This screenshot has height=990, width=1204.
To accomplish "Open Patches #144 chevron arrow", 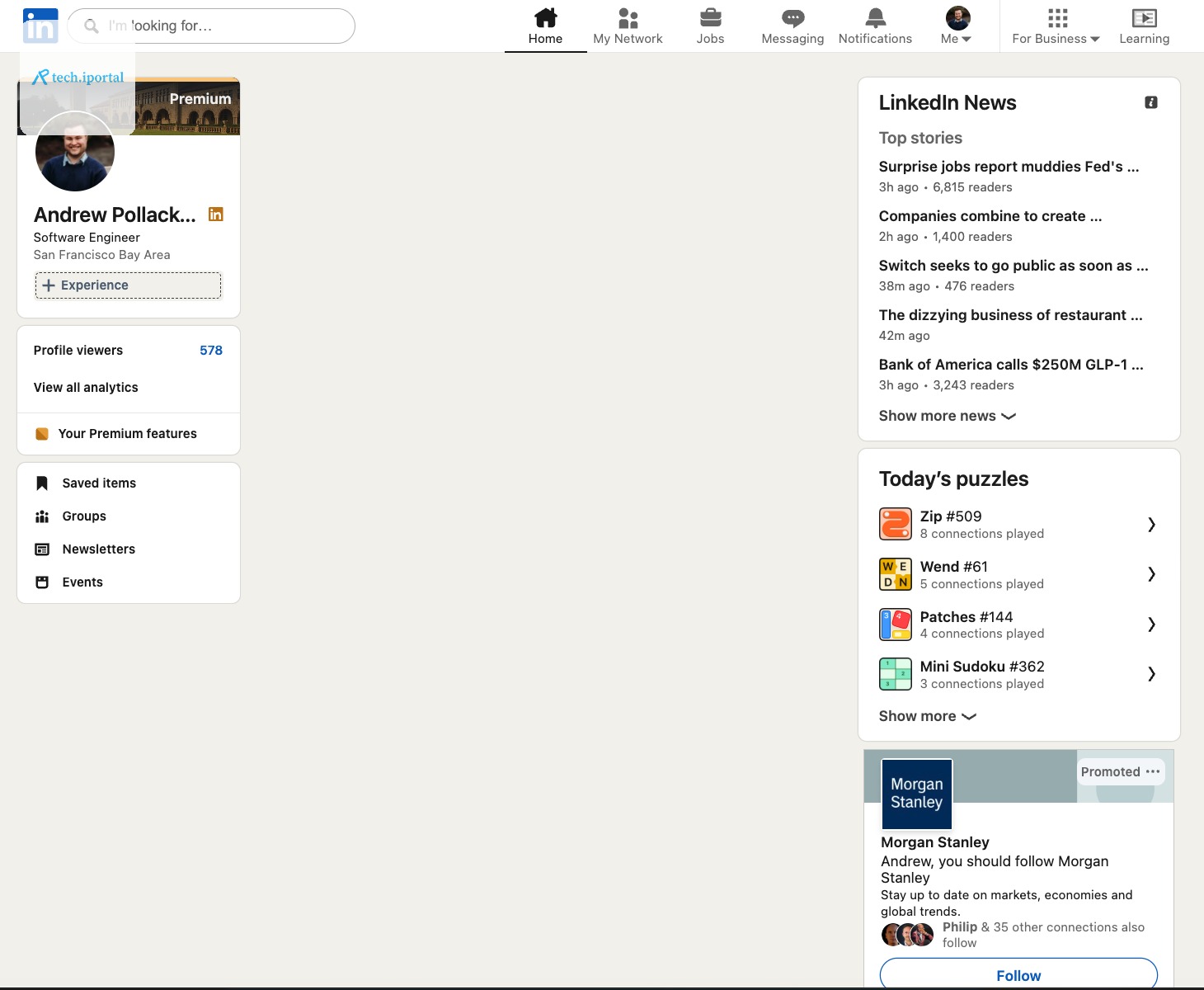I will tap(1152, 625).
